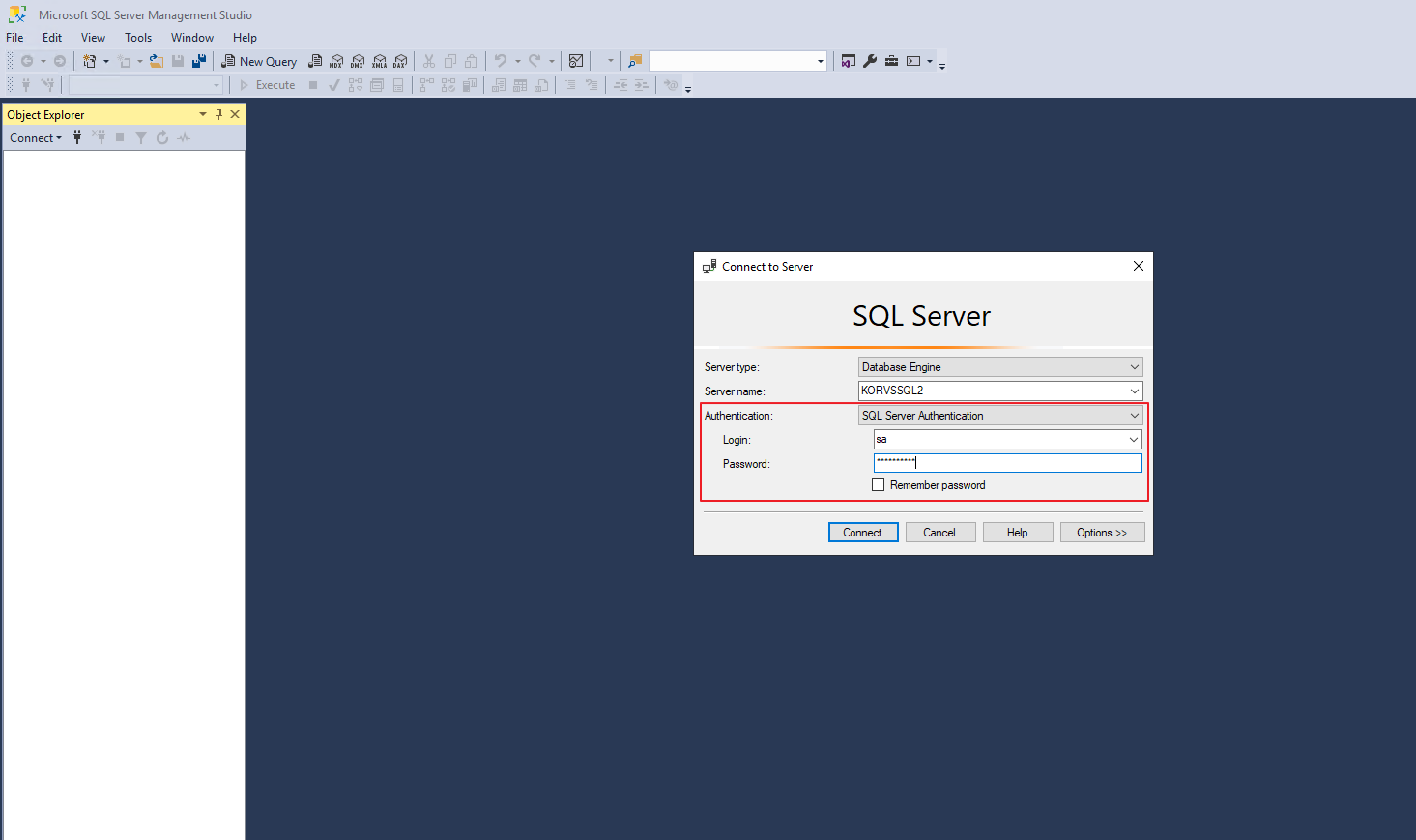The height and width of the screenshot is (840, 1416).
Task: Click the Database Engine Query icon
Action: pos(315,61)
